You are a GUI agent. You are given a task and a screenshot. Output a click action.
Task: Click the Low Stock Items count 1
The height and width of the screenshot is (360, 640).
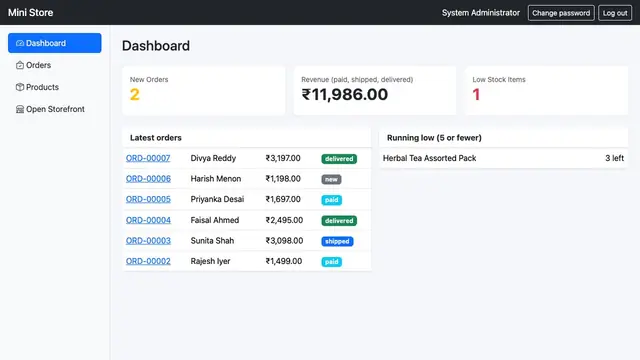click(x=476, y=95)
